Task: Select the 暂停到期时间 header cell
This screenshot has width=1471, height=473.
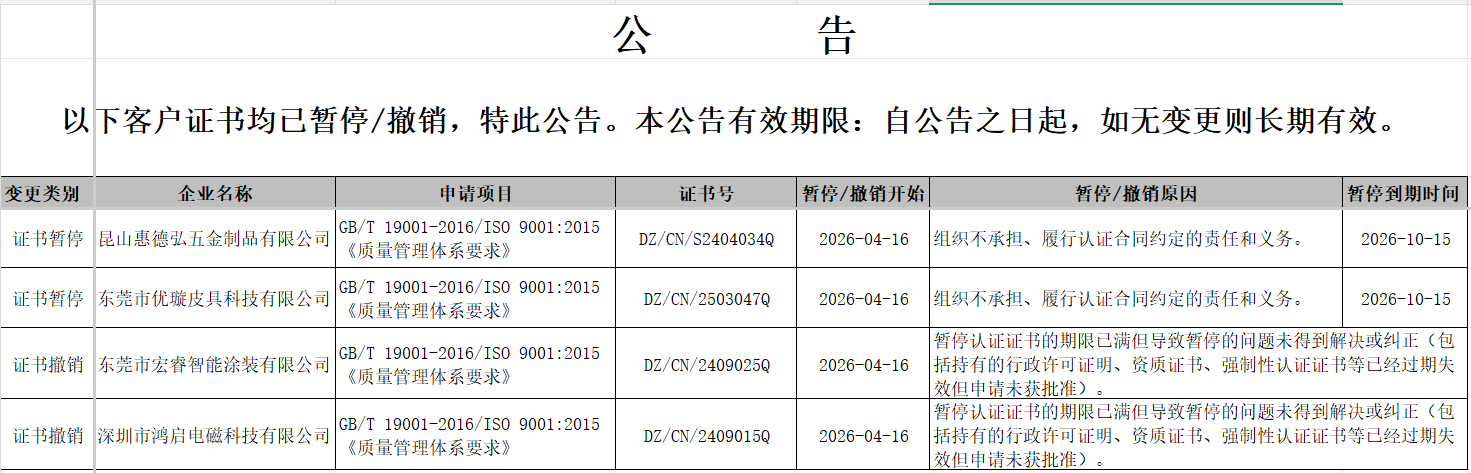Action: tap(1404, 193)
